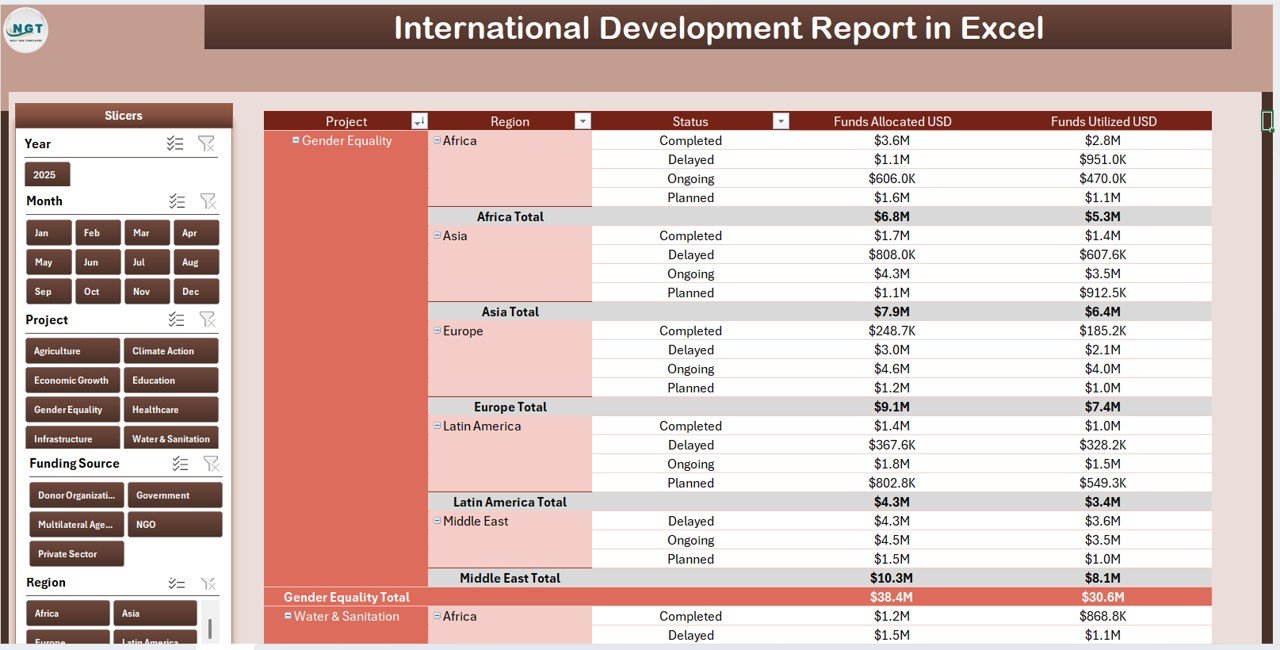Toggle multi-select in Region slicer
Viewport: 1280px width, 650px height.
pos(176,583)
